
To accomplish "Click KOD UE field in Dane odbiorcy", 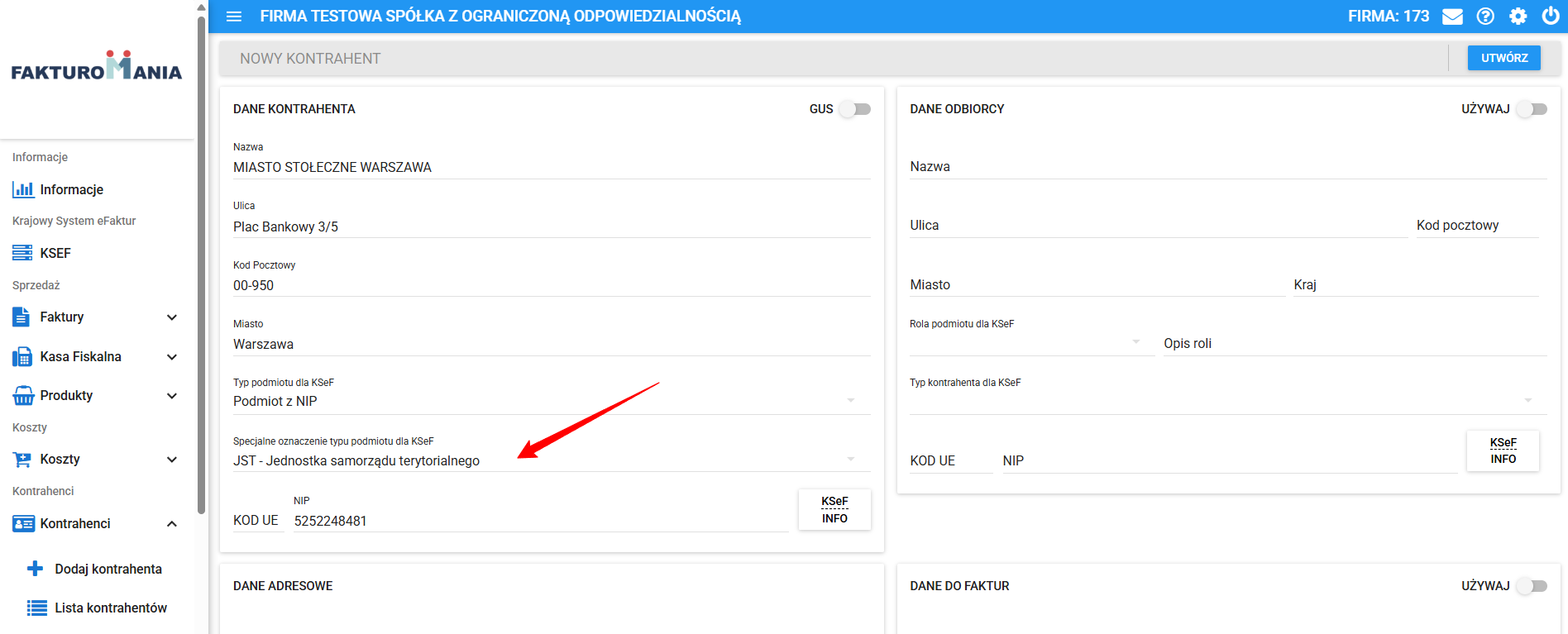I will tap(951, 460).
